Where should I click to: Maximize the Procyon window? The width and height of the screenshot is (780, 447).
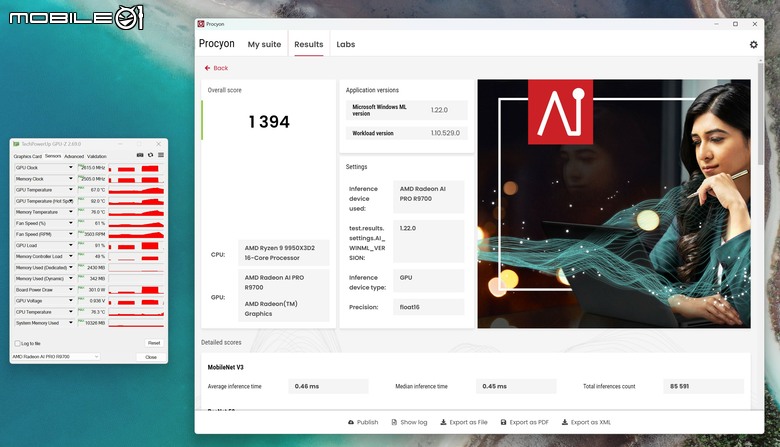tap(735, 24)
